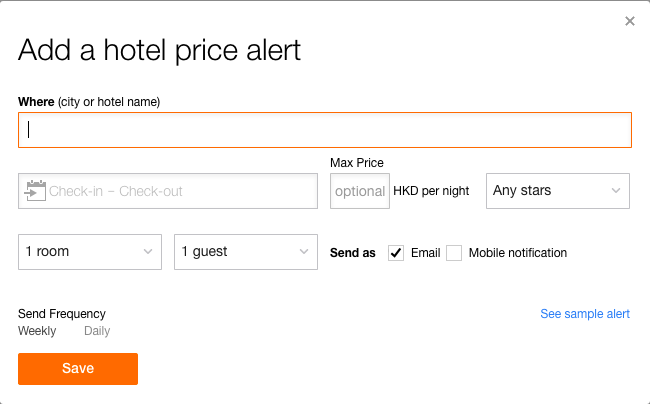Viewport: 650px width, 404px height.
Task: Open the Any stars dropdown
Action: pos(558,191)
